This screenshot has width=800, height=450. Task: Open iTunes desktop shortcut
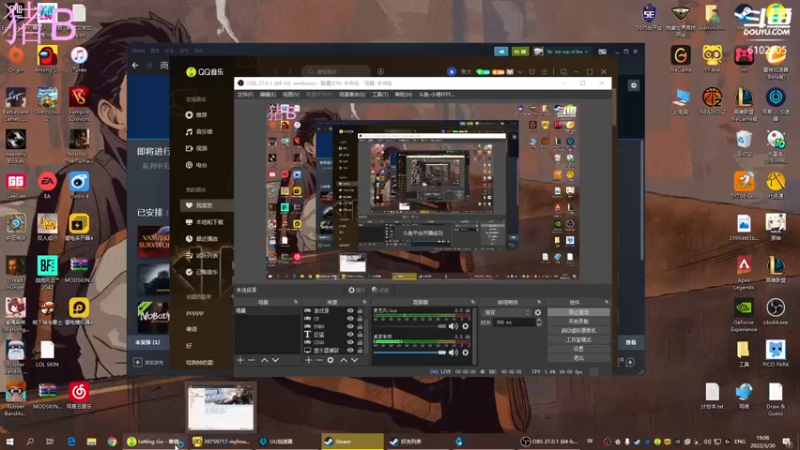79,59
